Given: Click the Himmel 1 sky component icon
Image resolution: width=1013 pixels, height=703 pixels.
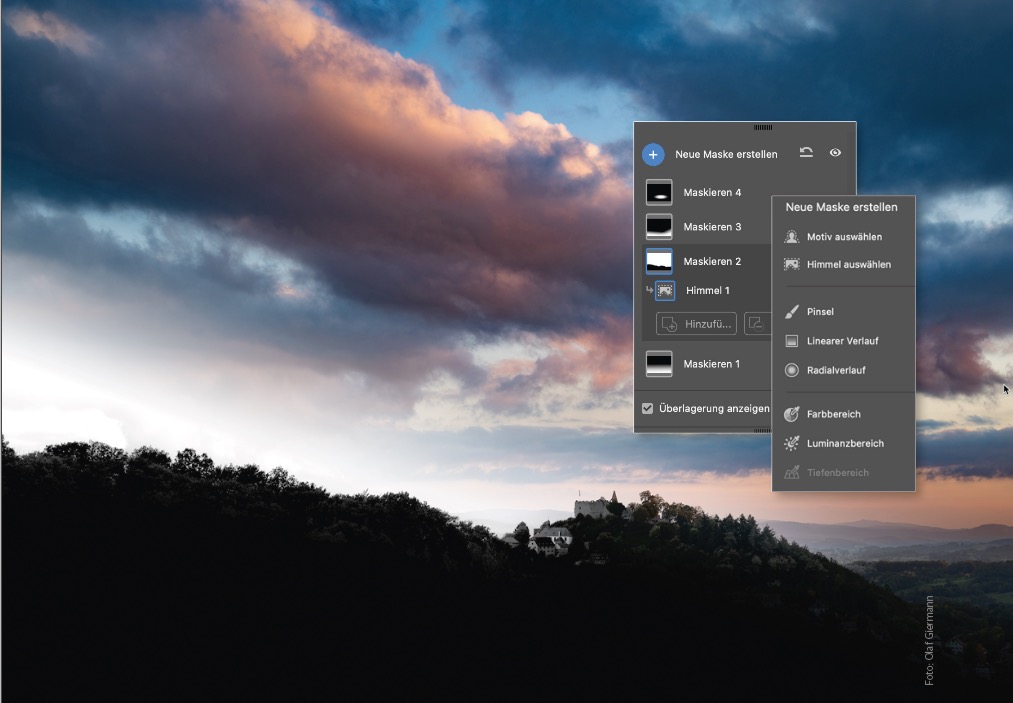Looking at the screenshot, I should pos(665,291).
